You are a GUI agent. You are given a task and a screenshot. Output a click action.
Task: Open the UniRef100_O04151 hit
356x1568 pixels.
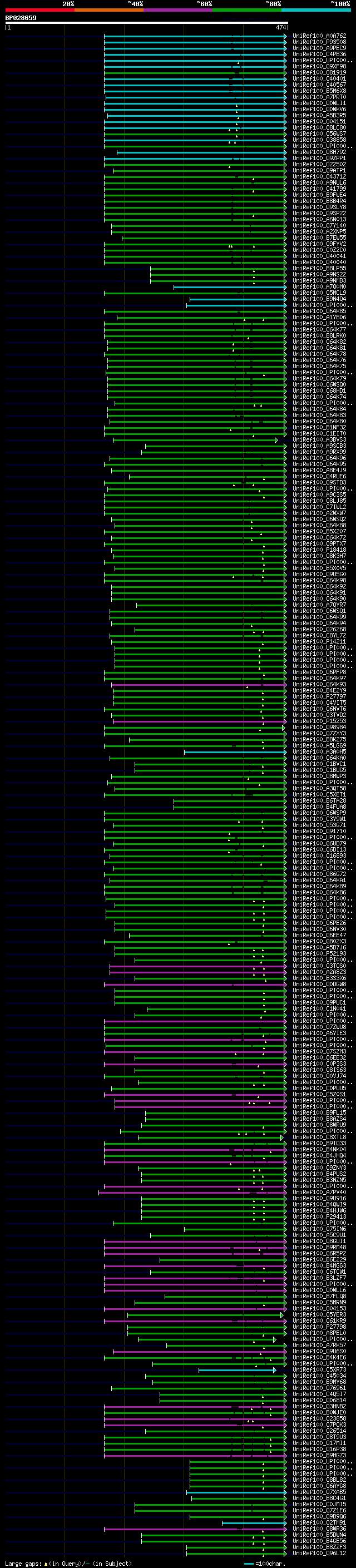coord(319,121)
